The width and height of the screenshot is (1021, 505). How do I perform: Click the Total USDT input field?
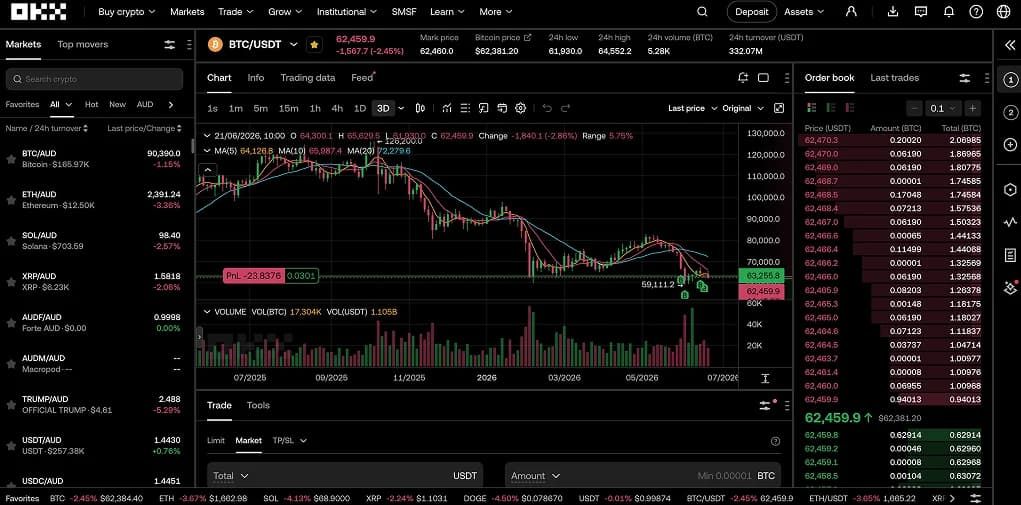[x=345, y=476]
